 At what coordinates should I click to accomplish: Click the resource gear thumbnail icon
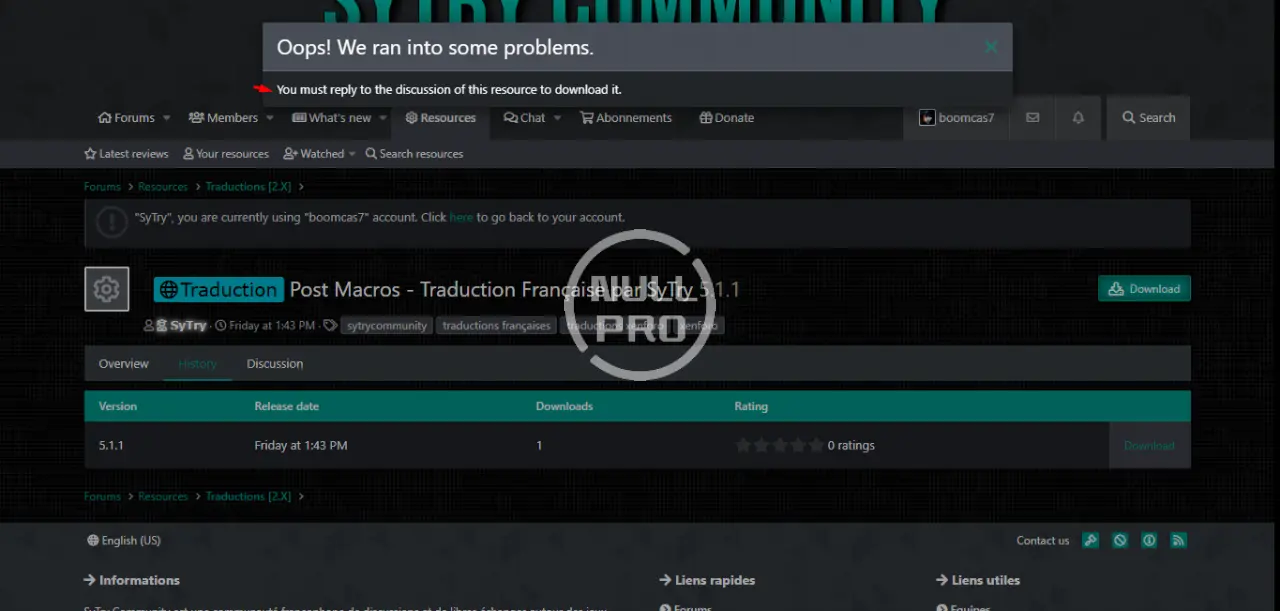(106, 290)
